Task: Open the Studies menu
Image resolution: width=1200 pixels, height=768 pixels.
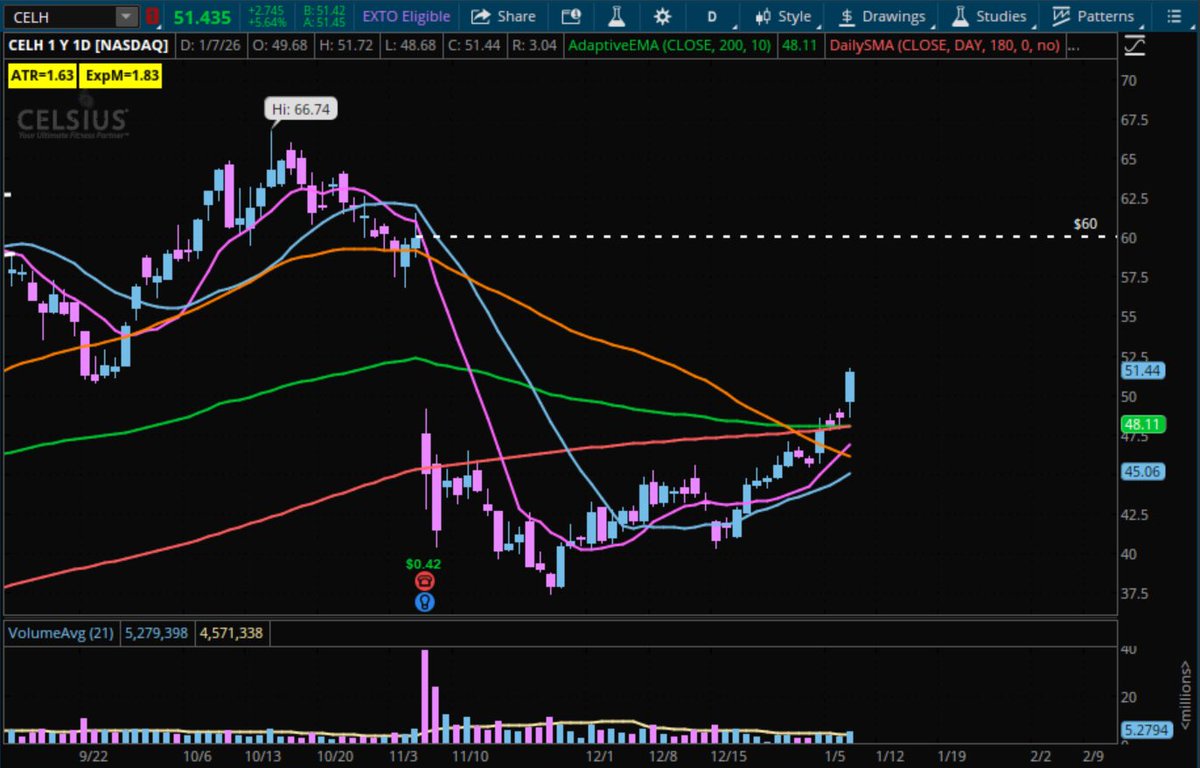Action: (989, 16)
